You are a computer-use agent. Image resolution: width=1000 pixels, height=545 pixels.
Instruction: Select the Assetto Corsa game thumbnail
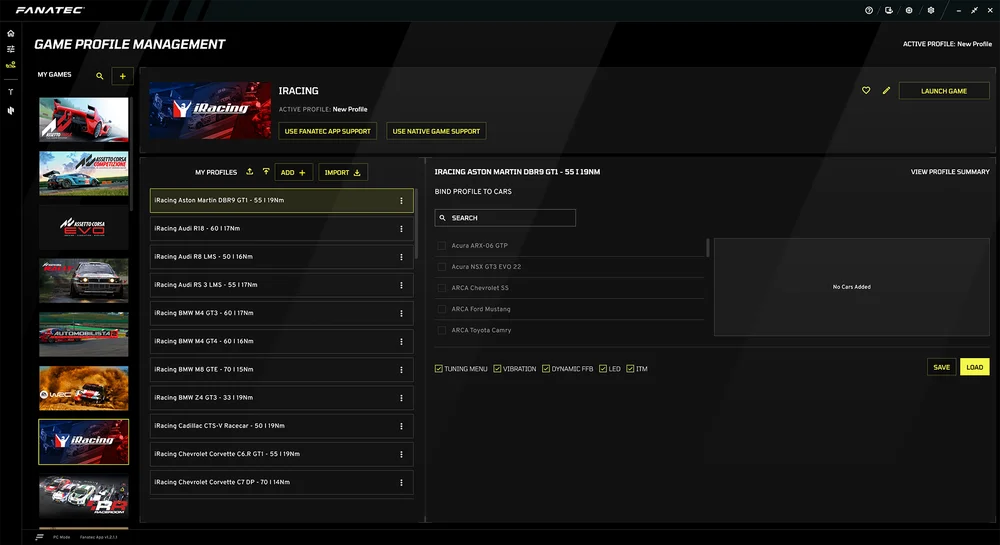point(84,119)
